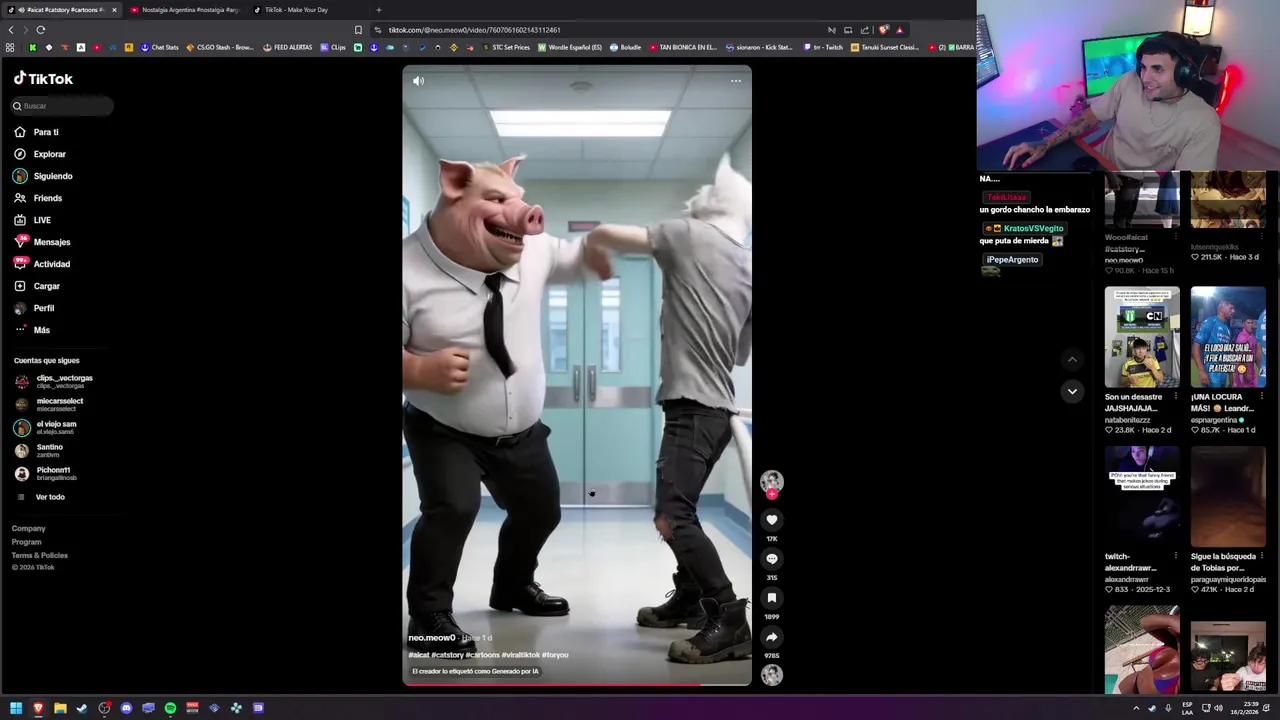Expand Terms & Policies footer section
This screenshot has width=1280, height=720.
click(39, 555)
